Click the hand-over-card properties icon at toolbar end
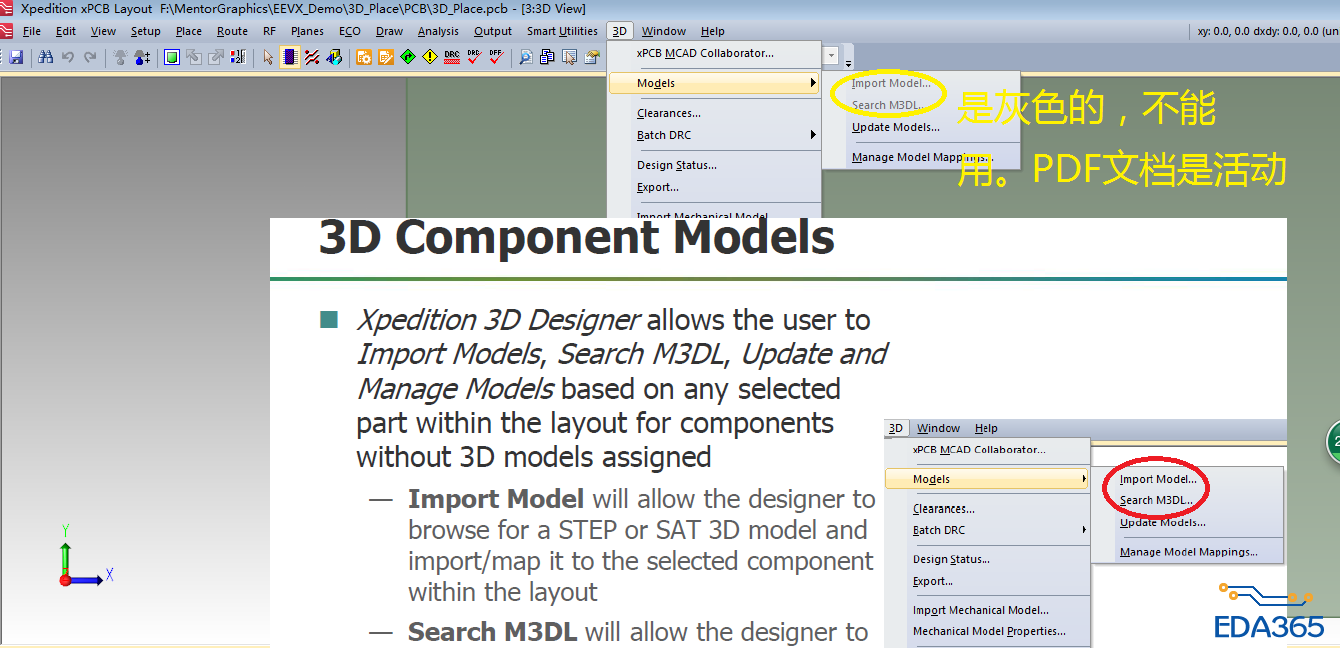Viewport: 1340px width, 648px height. (x=591, y=57)
